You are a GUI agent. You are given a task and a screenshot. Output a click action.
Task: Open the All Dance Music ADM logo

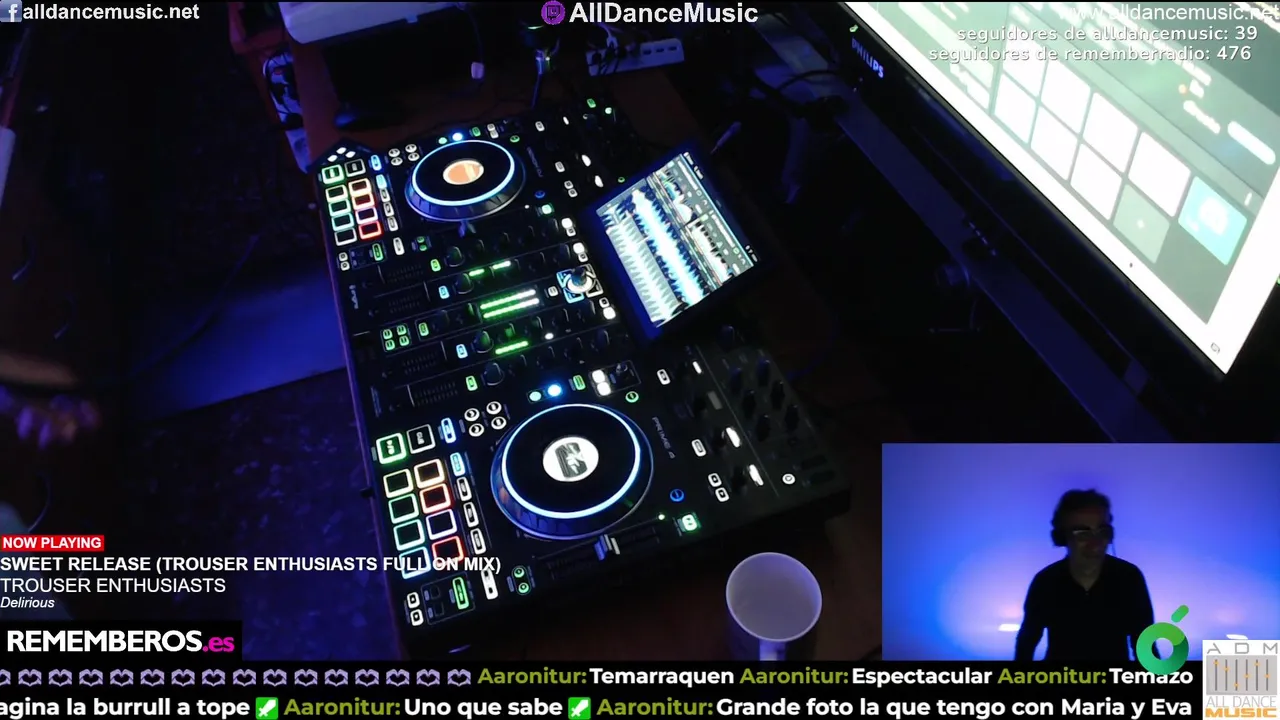pos(1241,680)
